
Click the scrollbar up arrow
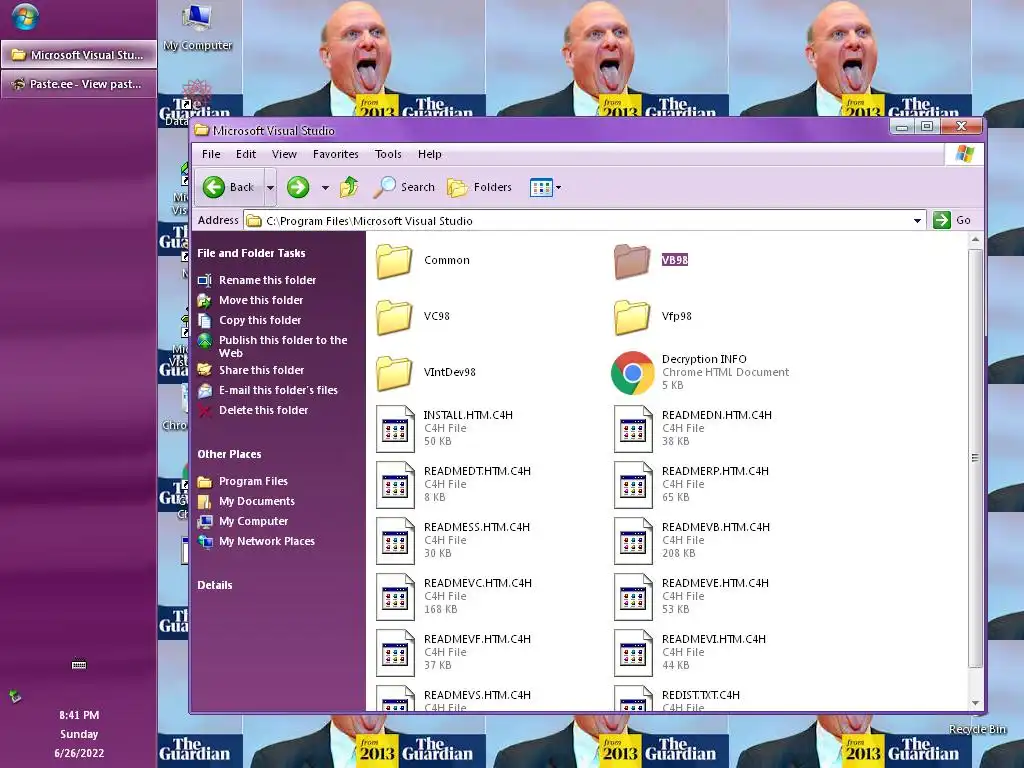pos(975,240)
